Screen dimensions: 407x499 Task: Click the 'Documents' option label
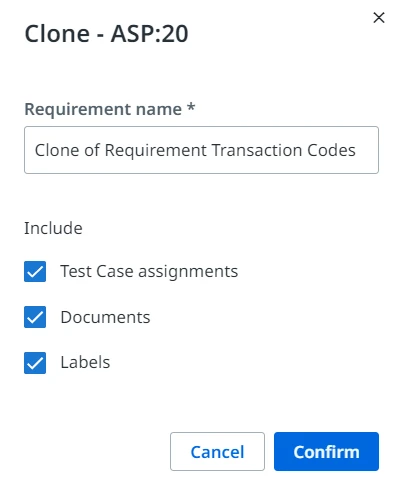point(105,317)
